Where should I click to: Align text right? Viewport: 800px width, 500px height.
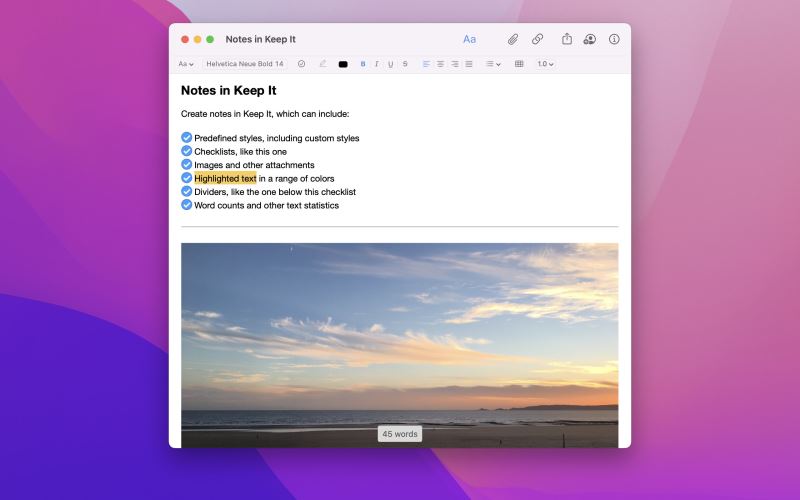pyautogui.click(x=455, y=64)
